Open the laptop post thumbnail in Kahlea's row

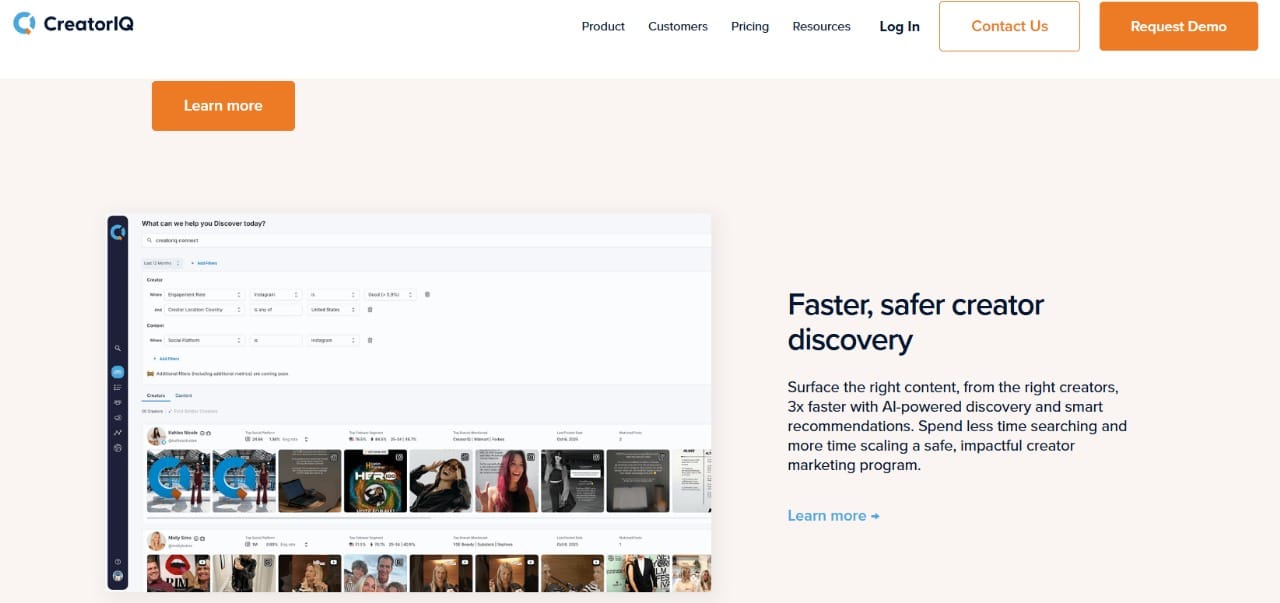(310, 481)
